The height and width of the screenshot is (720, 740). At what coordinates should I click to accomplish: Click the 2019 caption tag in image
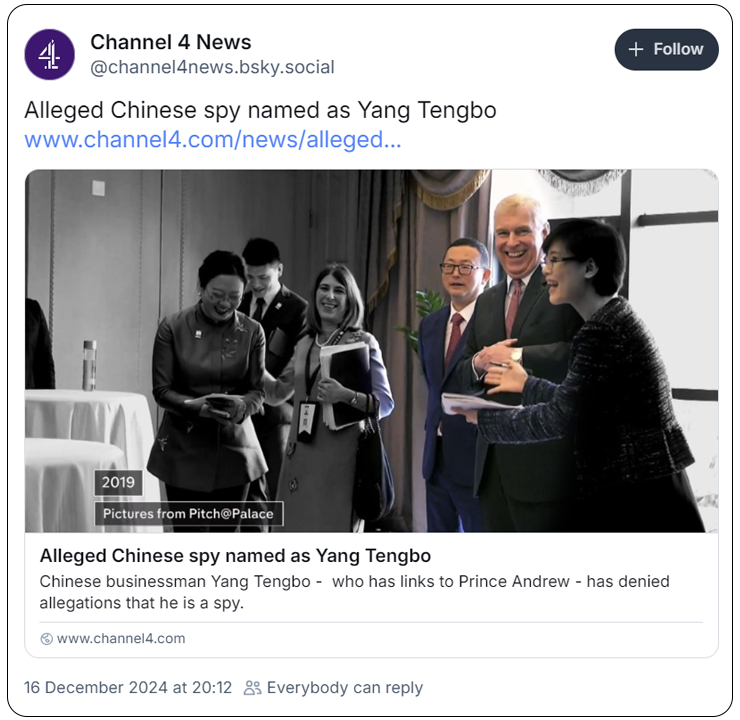coord(118,482)
